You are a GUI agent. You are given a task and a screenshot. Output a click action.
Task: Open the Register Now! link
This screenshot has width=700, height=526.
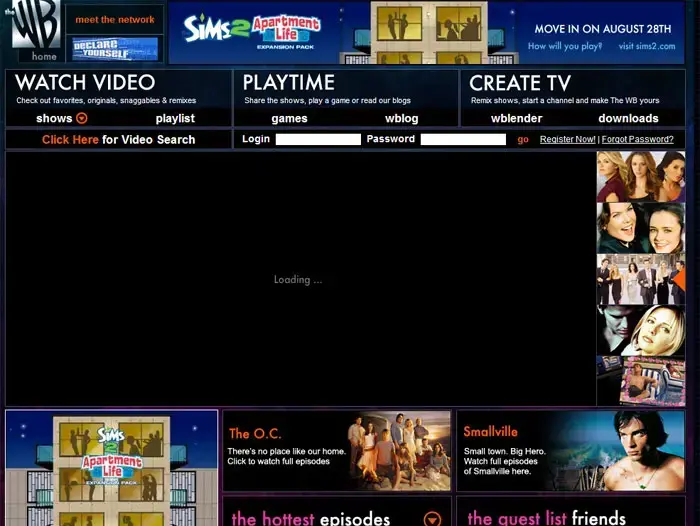pos(567,139)
